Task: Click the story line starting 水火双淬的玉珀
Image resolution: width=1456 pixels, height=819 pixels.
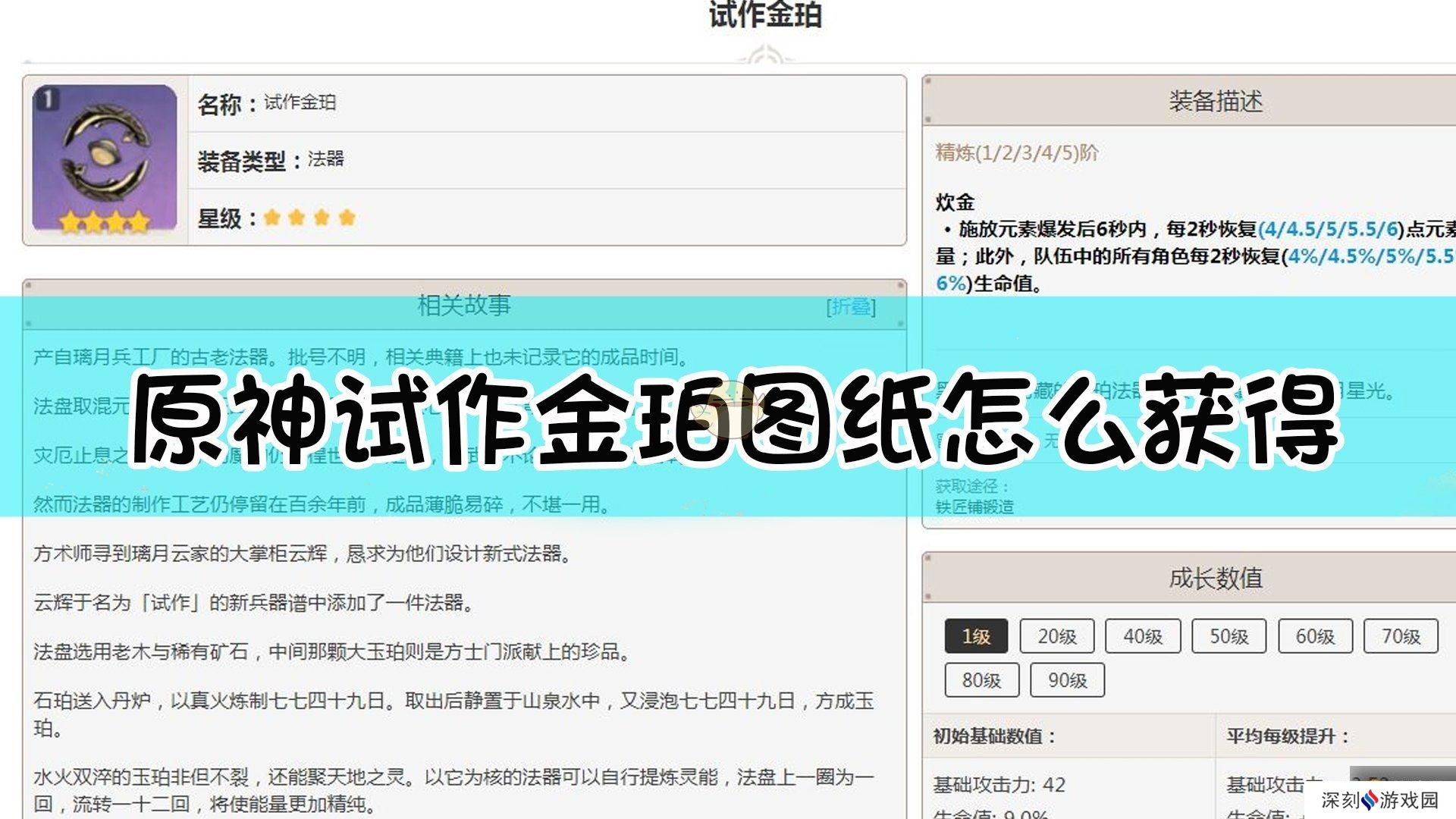Action: tap(453, 790)
